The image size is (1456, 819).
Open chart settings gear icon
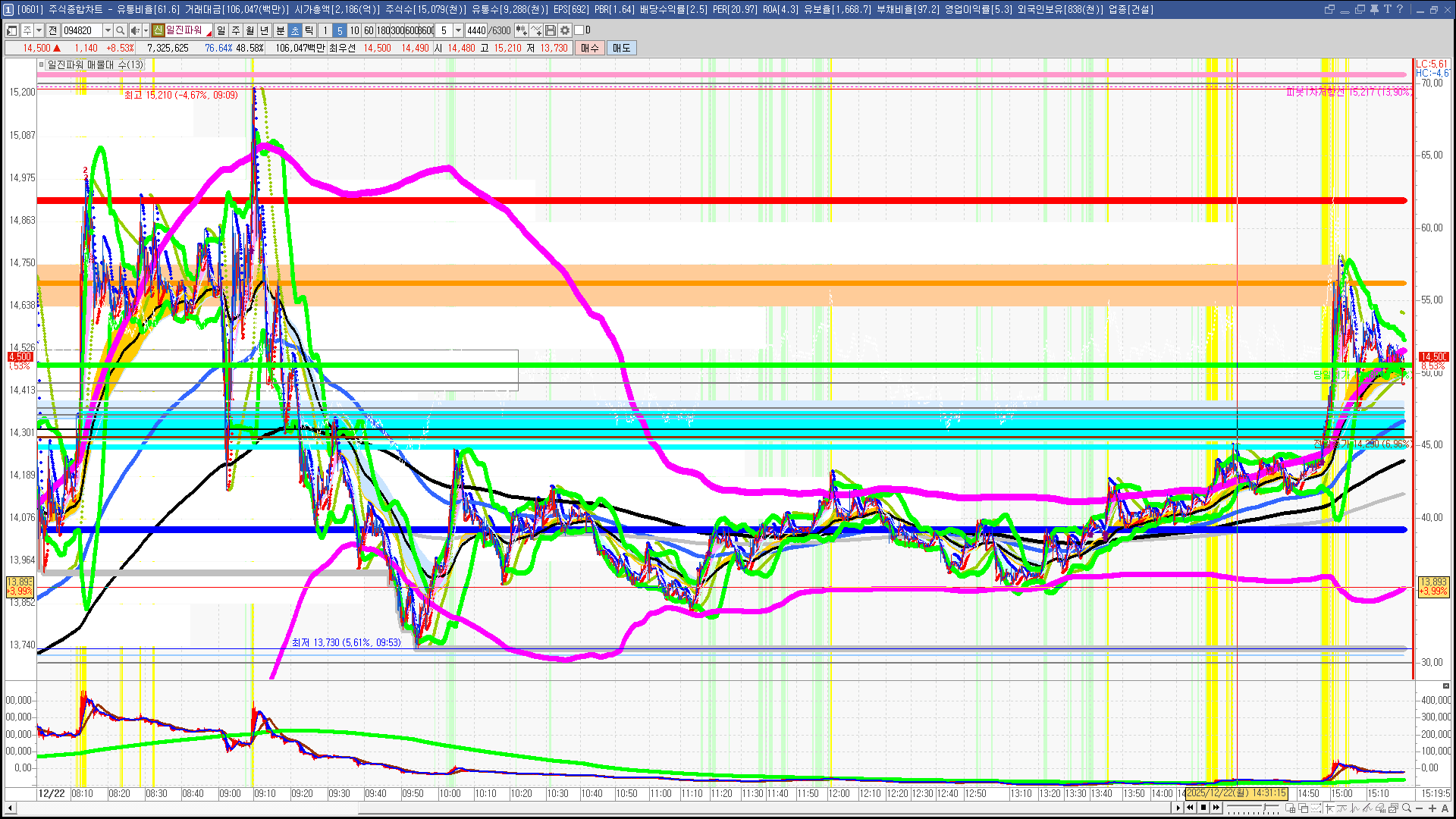point(565,30)
